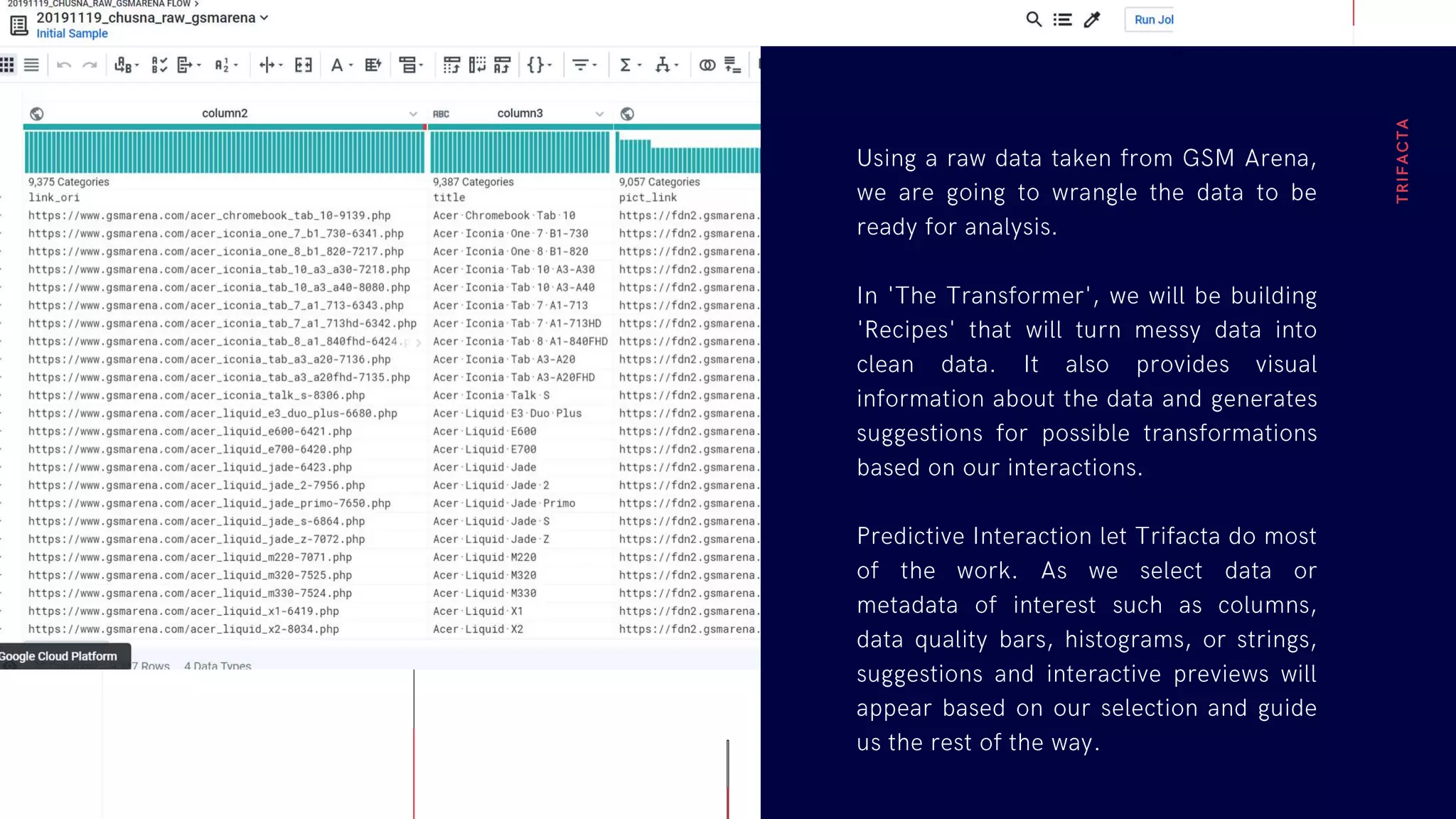The image size is (1456, 819).
Task: Click the Run Job button
Action: pyautogui.click(x=1150, y=19)
